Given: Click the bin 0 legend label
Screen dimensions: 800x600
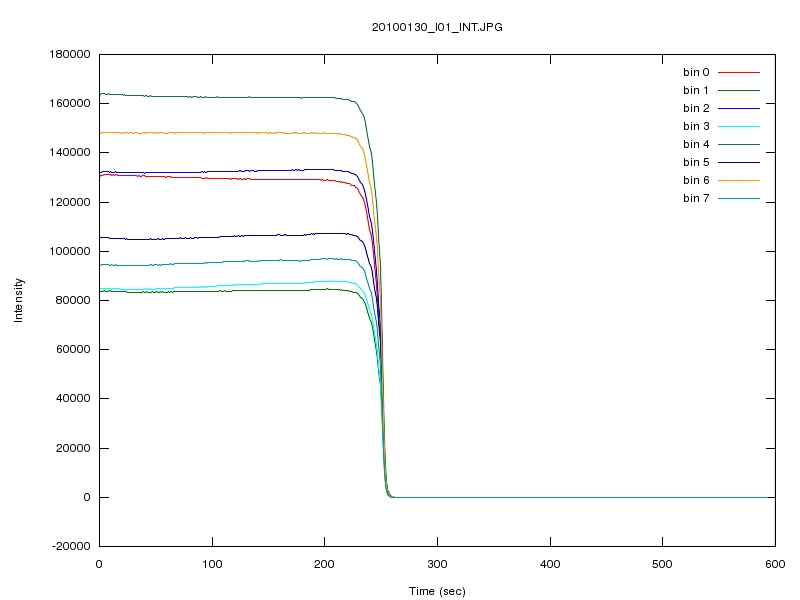Looking at the screenshot, I should pyautogui.click(x=696, y=72).
